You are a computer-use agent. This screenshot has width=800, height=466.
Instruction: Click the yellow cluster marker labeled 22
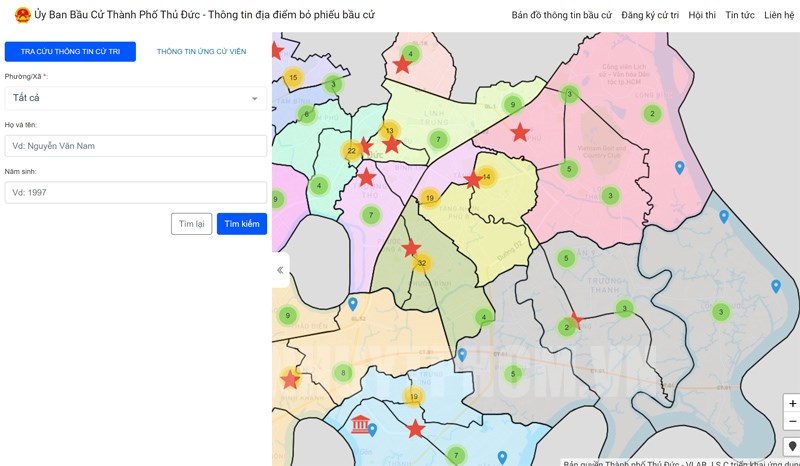351,151
